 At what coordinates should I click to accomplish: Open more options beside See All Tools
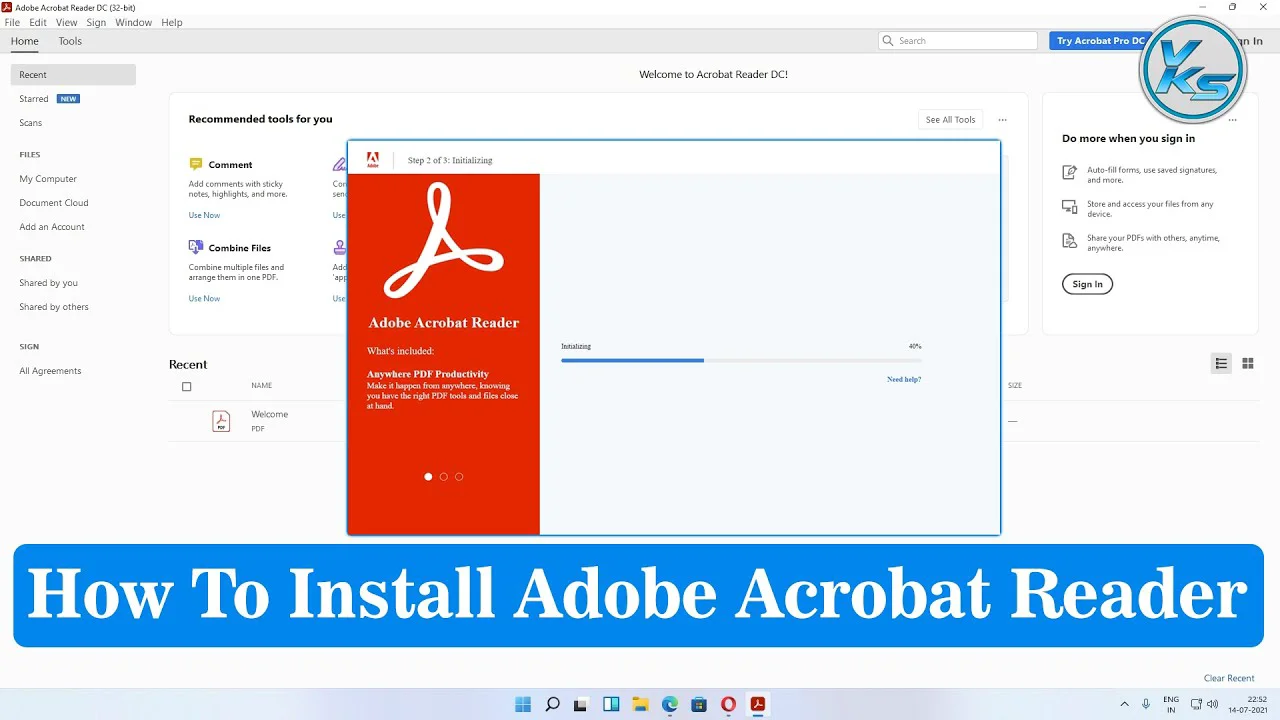[1002, 120]
